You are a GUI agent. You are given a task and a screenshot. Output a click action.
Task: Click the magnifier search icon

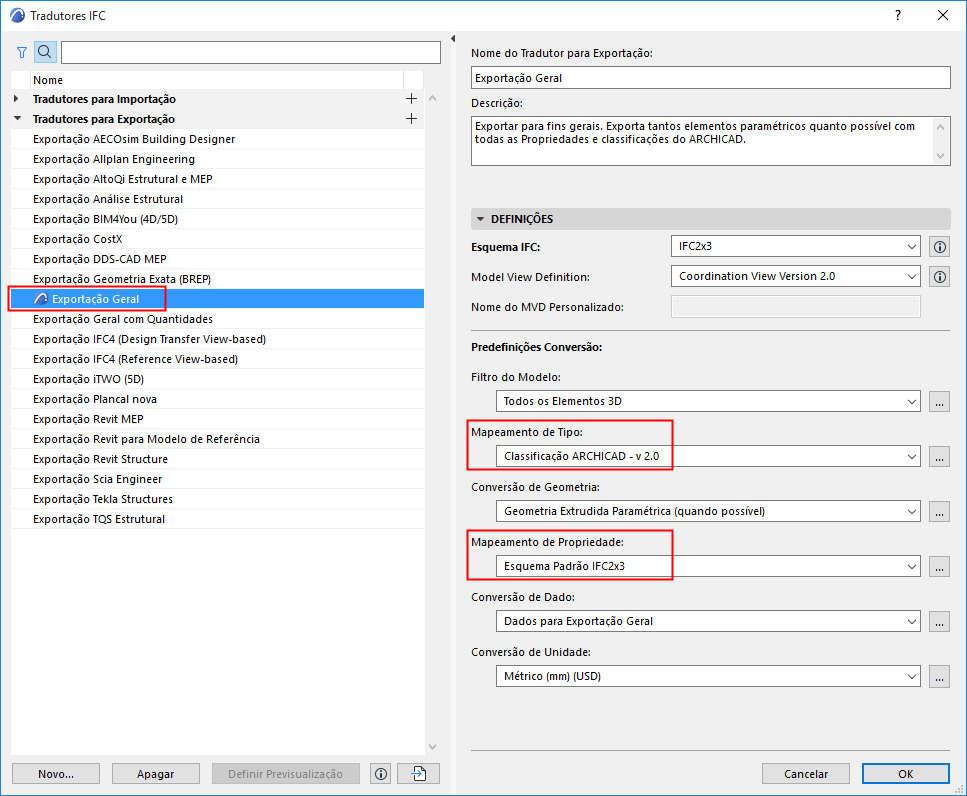coord(45,52)
